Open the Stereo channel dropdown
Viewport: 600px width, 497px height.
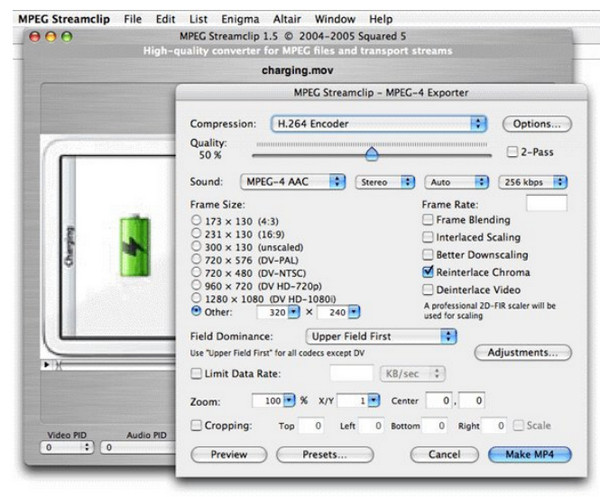point(385,182)
